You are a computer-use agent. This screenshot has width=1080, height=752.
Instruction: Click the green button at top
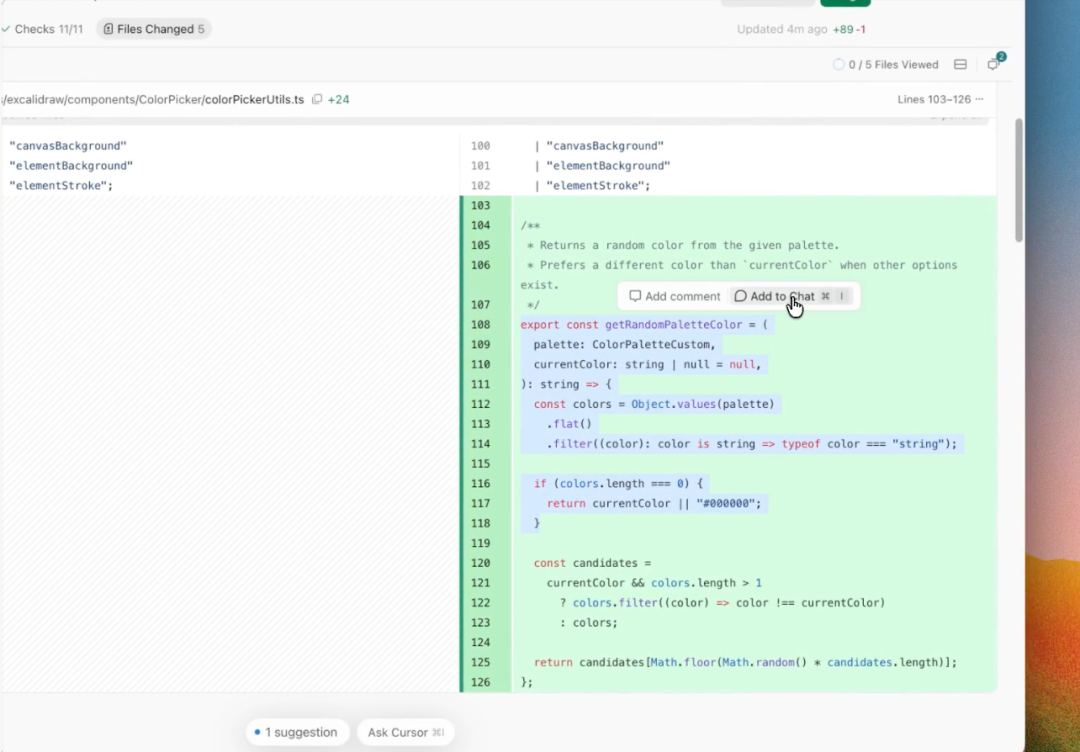(x=845, y=3)
